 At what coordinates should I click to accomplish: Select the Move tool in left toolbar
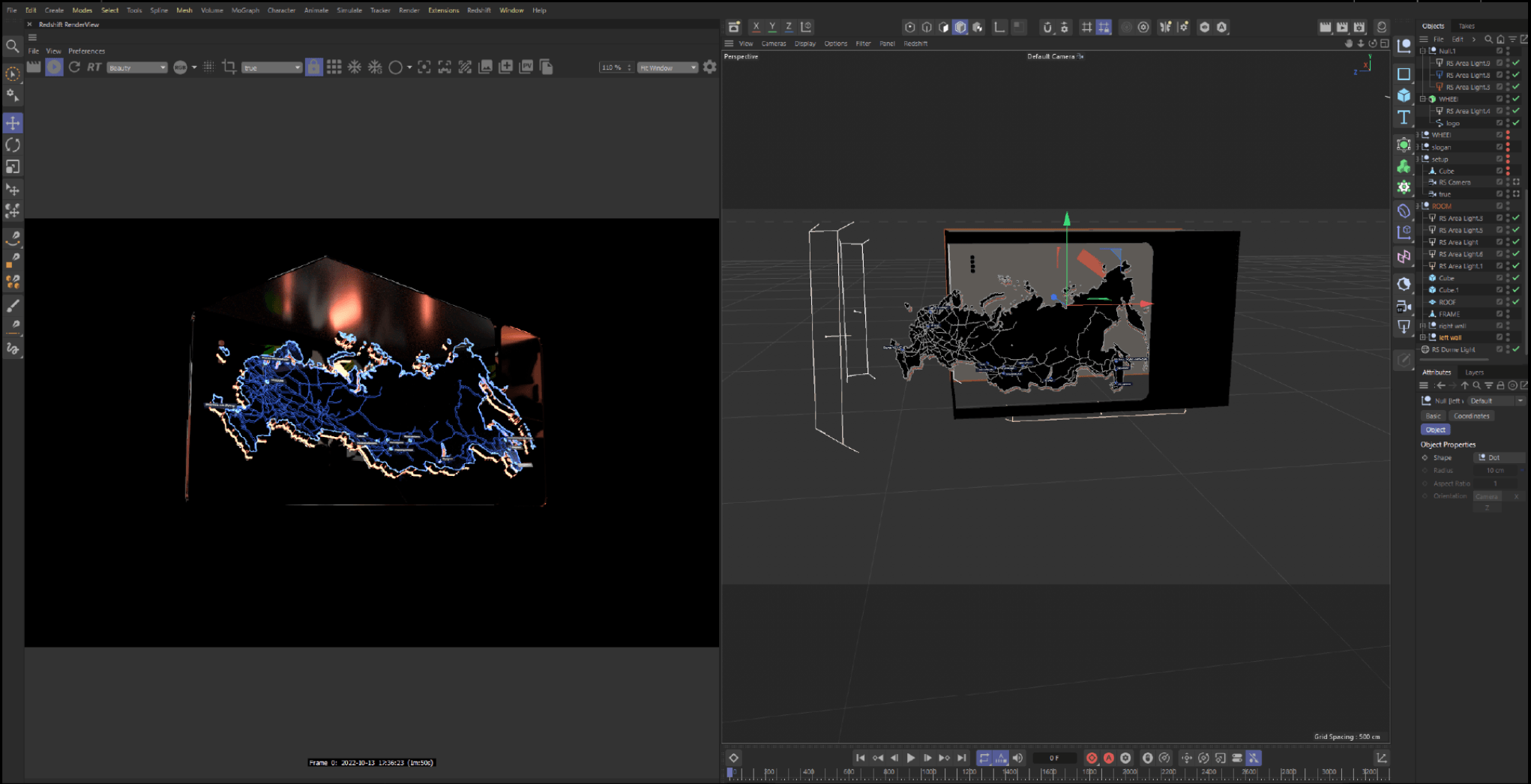click(13, 123)
